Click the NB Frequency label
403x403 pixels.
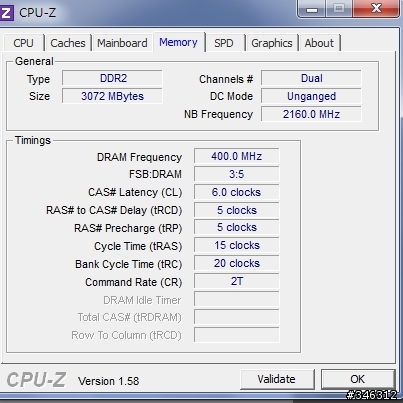tap(219, 114)
